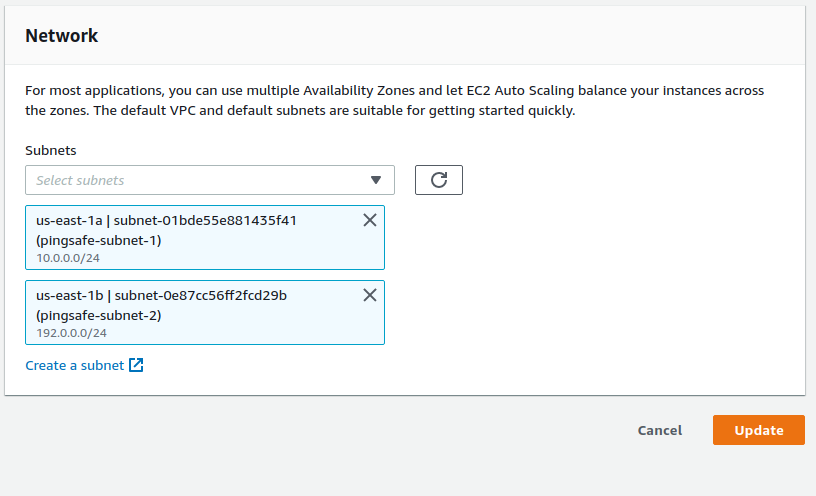Click the (pingsafe-subnet-1) name label

(x=98, y=240)
